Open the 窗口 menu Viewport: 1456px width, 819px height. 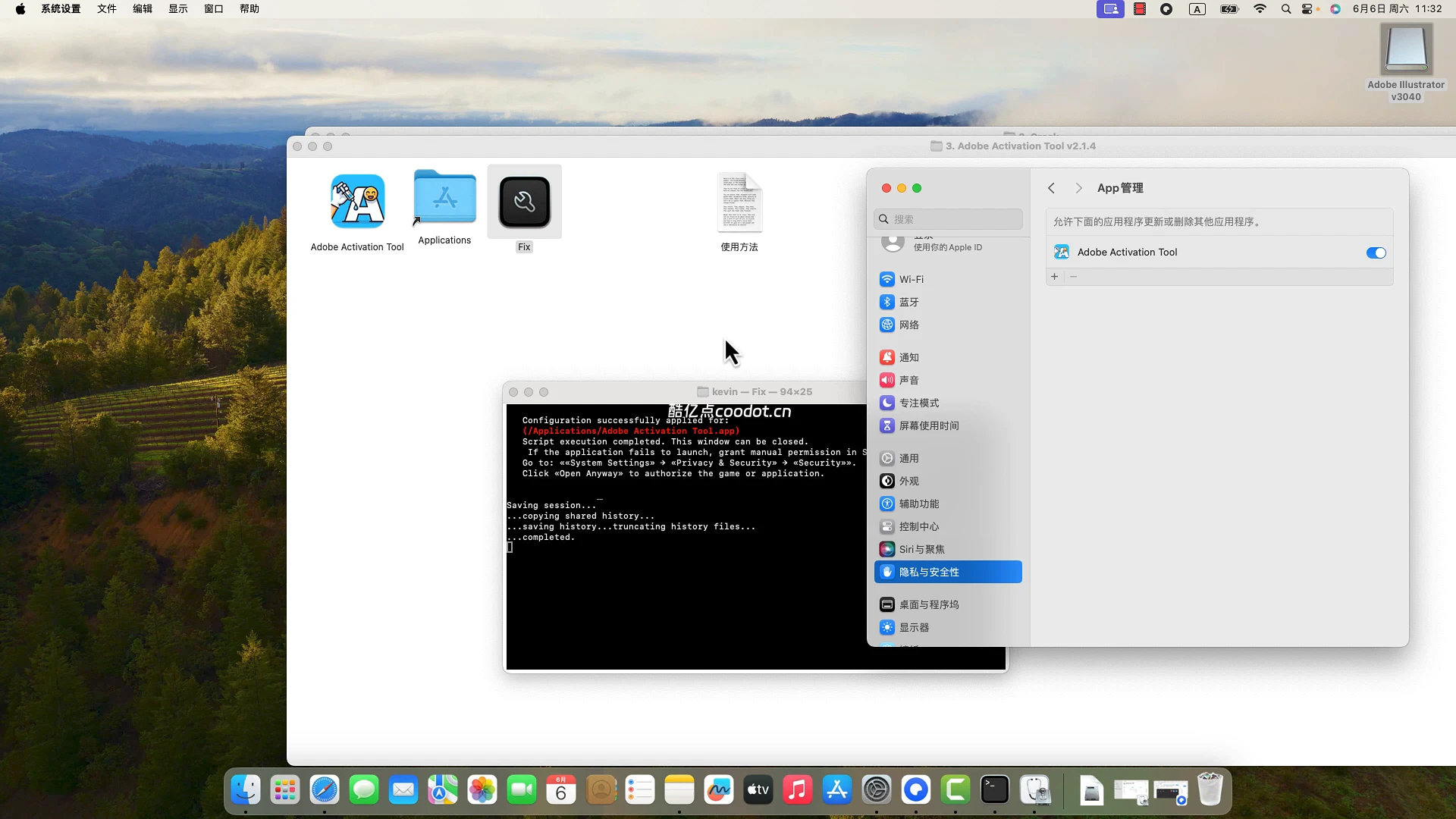tap(214, 9)
